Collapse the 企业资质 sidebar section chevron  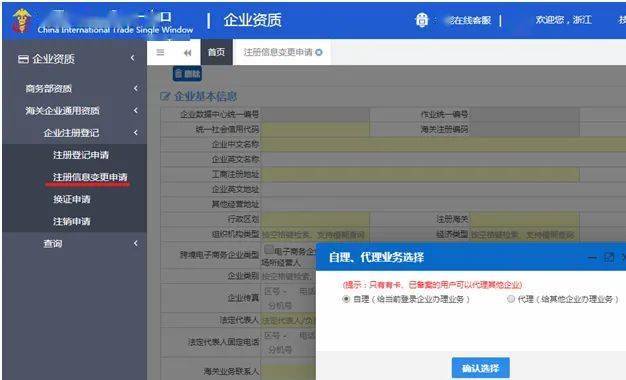click(133, 58)
